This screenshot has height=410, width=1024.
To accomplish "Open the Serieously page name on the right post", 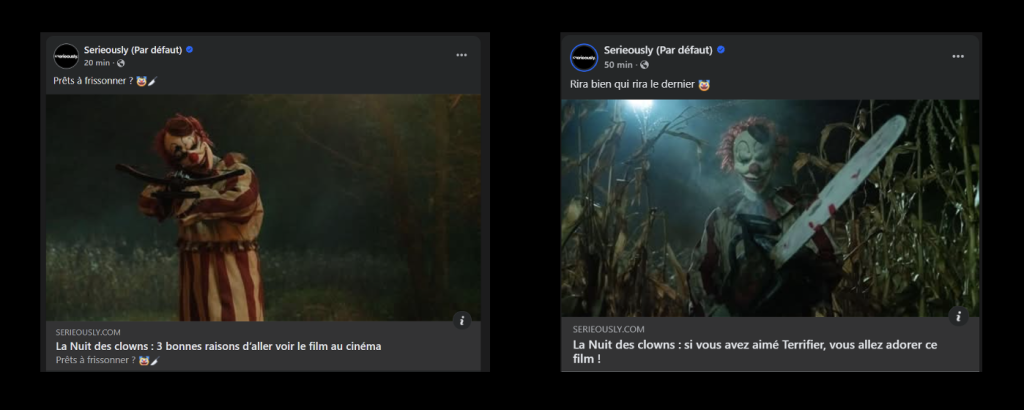I will coord(657,50).
